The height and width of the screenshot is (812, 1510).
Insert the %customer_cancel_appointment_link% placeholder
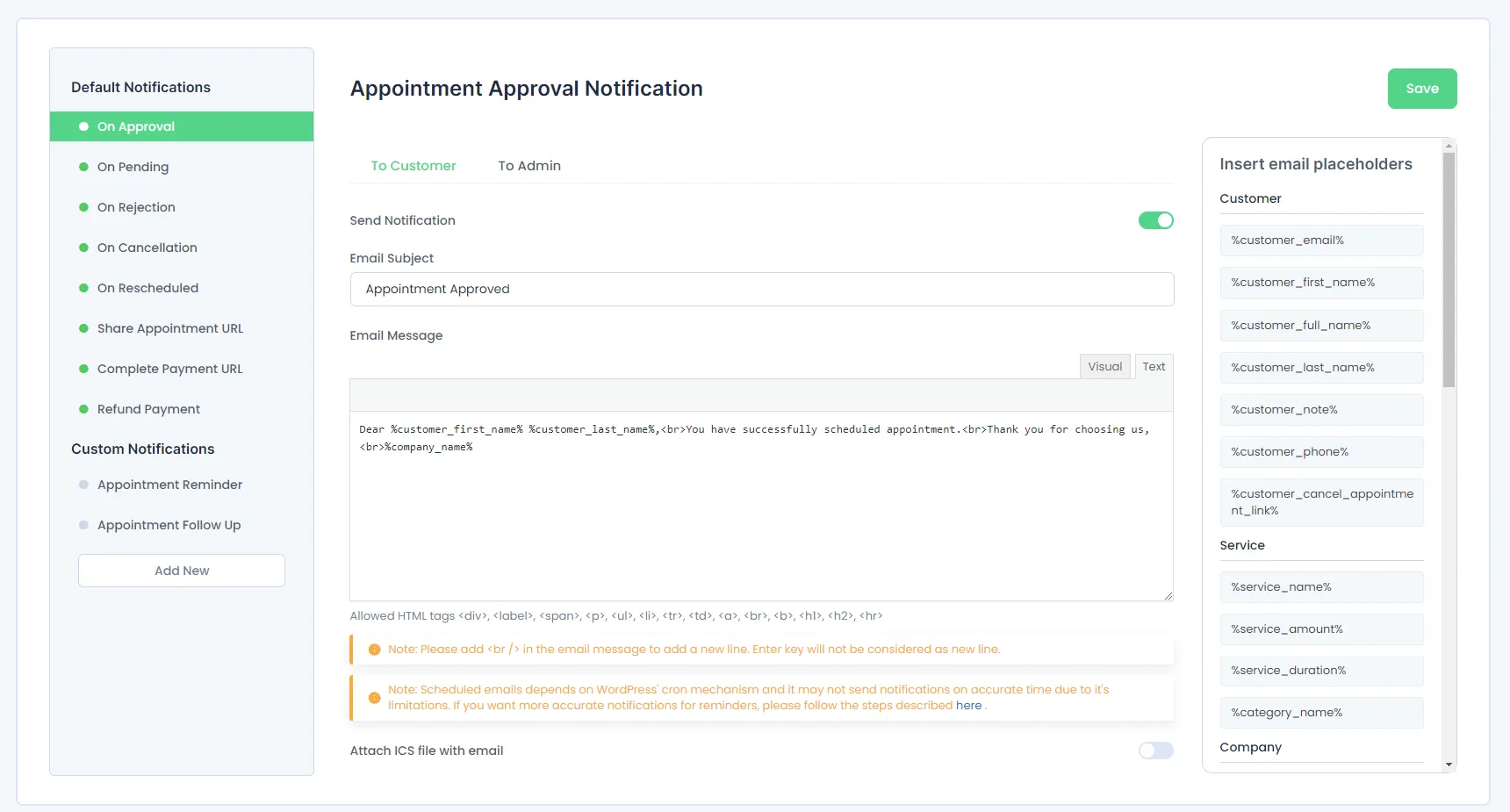(x=1321, y=502)
